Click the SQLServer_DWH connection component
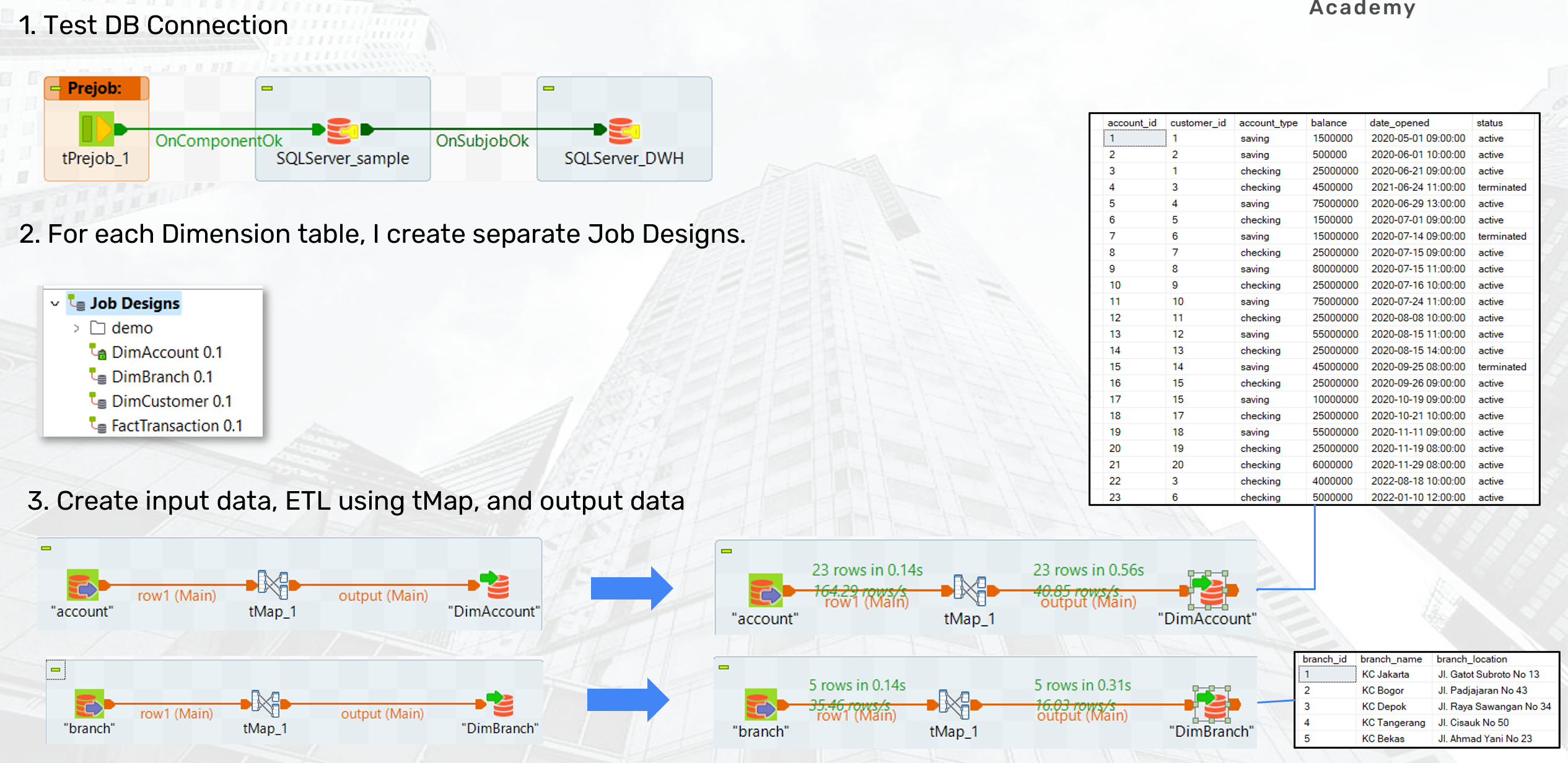Image resolution: width=1568 pixels, height=763 pixels. click(x=624, y=130)
